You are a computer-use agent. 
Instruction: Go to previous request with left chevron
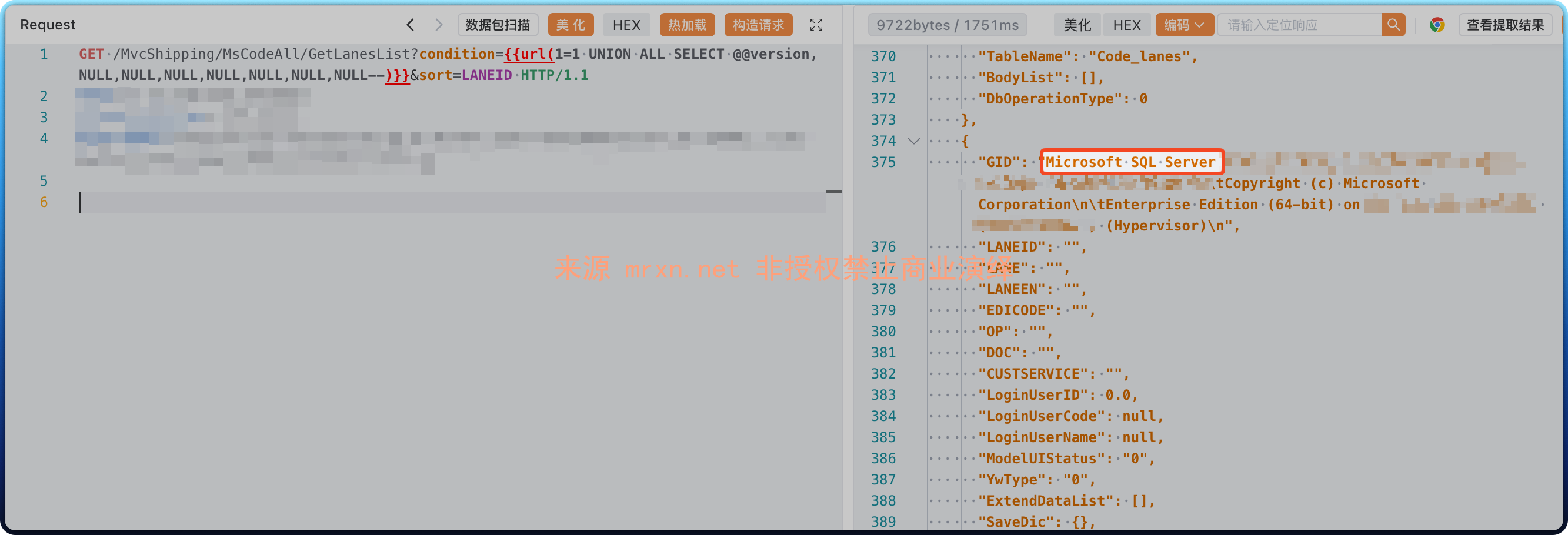point(411,25)
